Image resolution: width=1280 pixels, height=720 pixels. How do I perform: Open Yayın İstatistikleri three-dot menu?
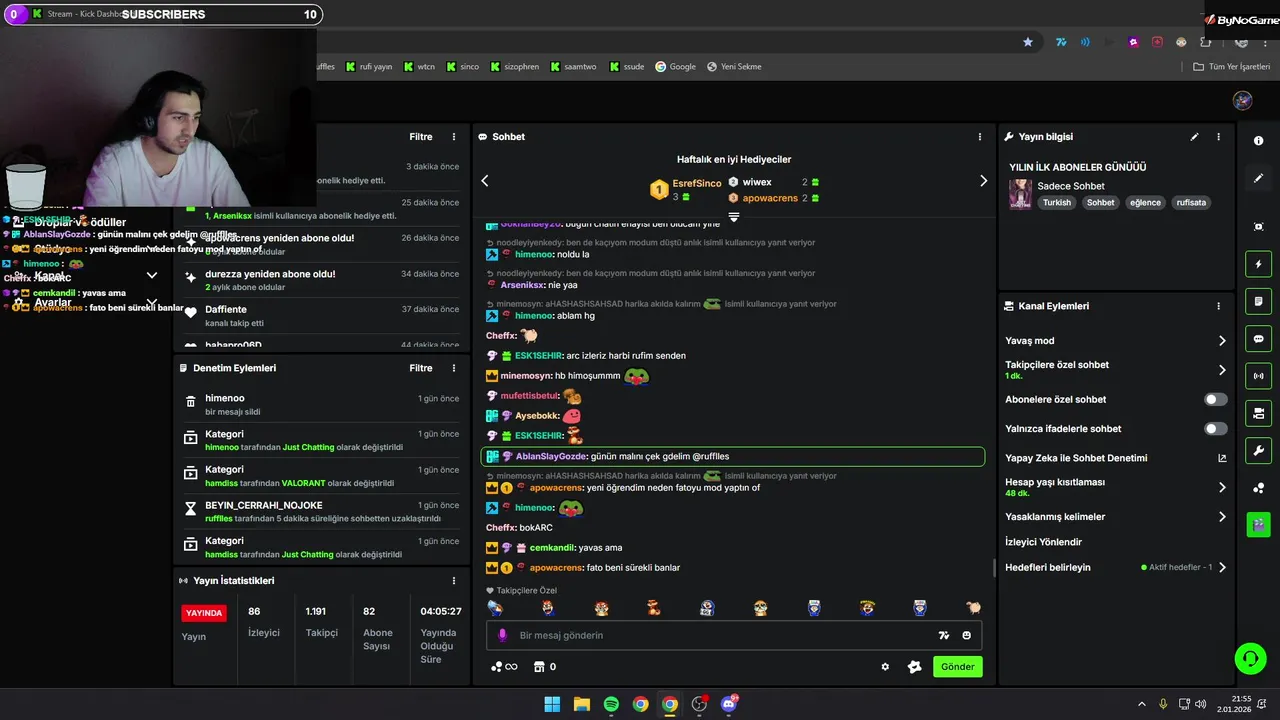click(x=454, y=581)
